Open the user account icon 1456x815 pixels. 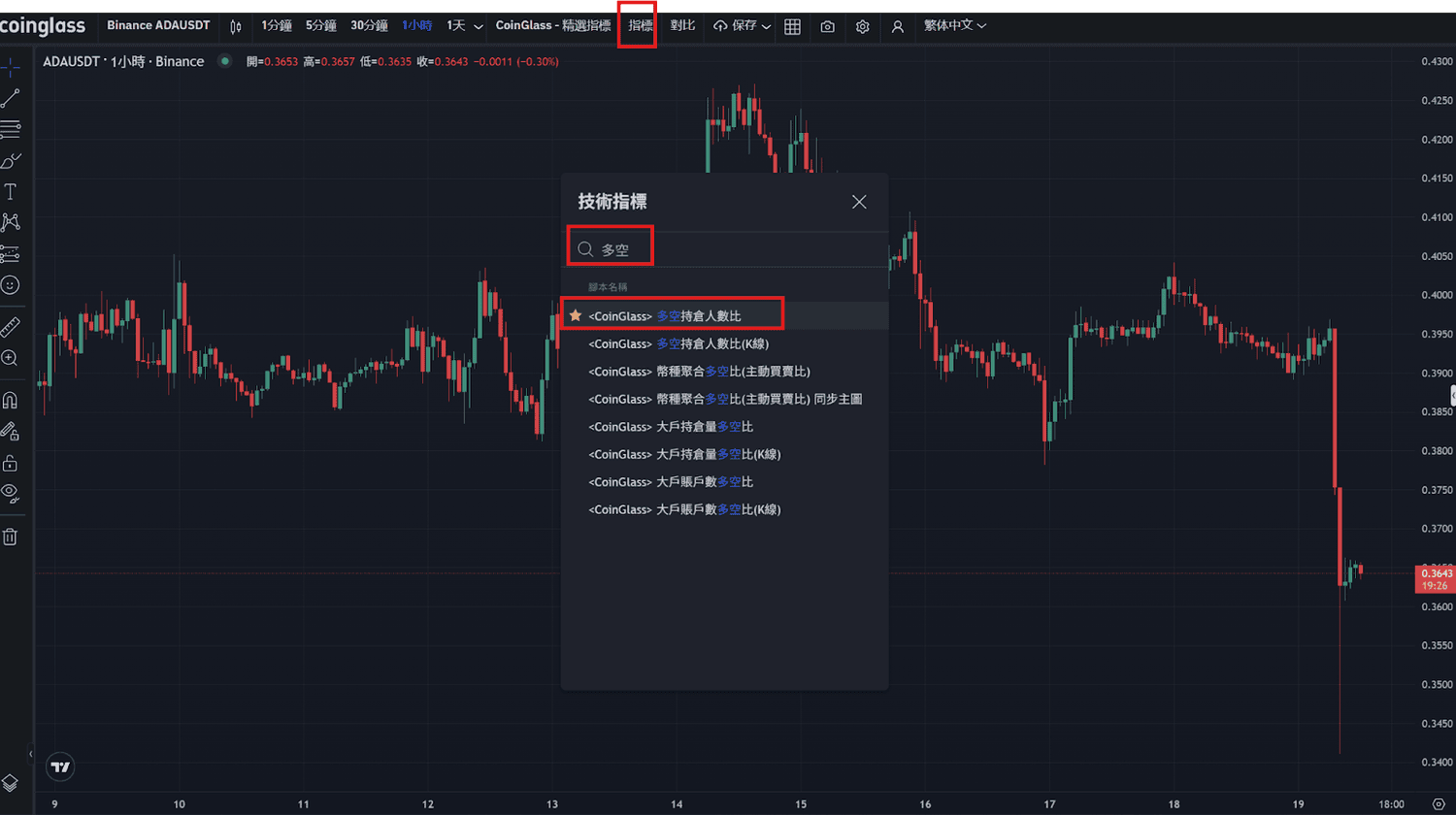coord(897,26)
